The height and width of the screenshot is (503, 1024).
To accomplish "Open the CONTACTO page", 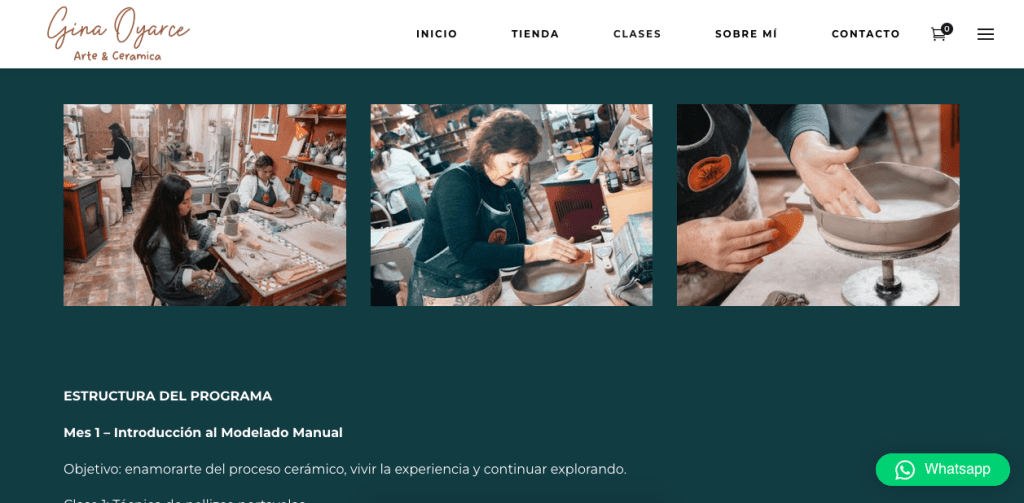I will (x=865, y=34).
